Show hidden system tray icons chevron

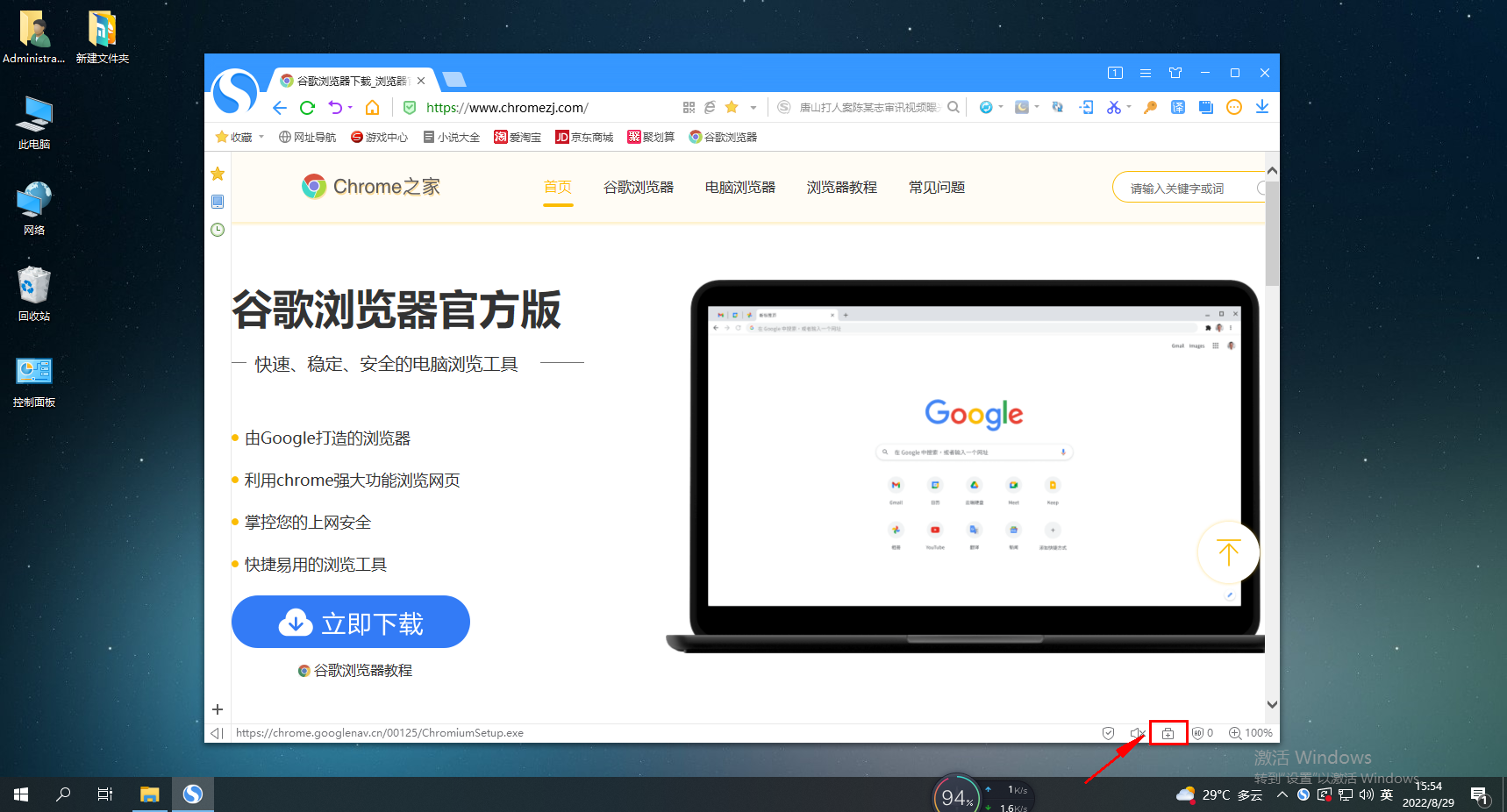[x=1282, y=794]
